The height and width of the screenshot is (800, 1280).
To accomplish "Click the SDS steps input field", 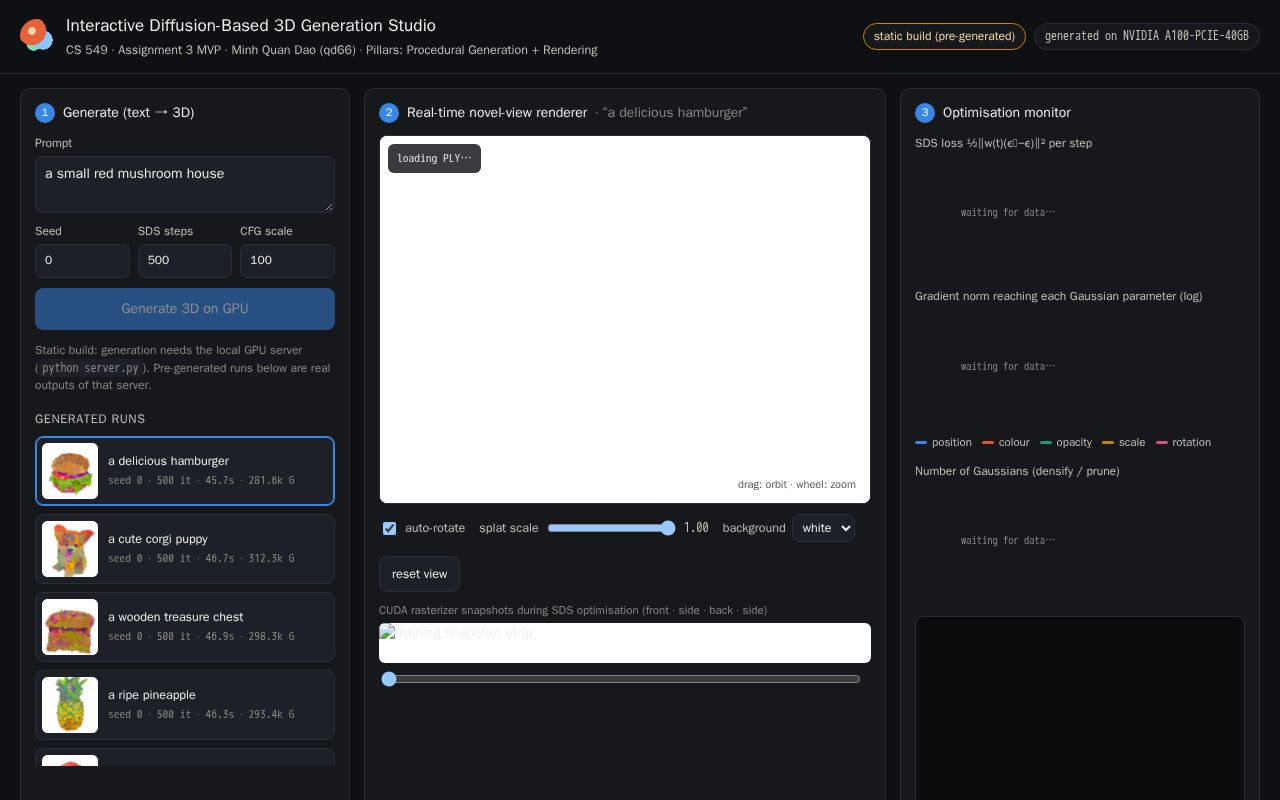I will coord(185,260).
